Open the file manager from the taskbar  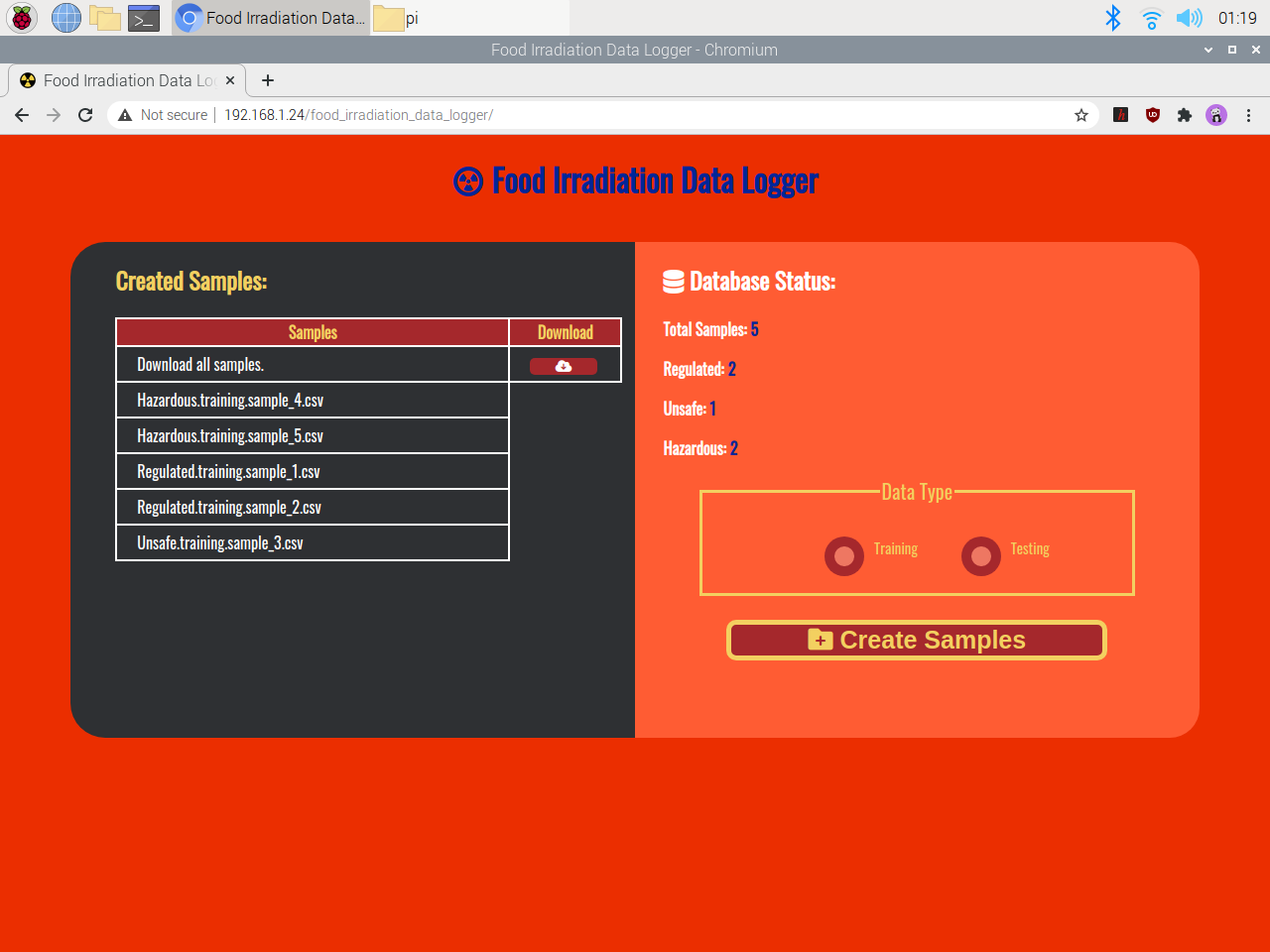(x=104, y=17)
